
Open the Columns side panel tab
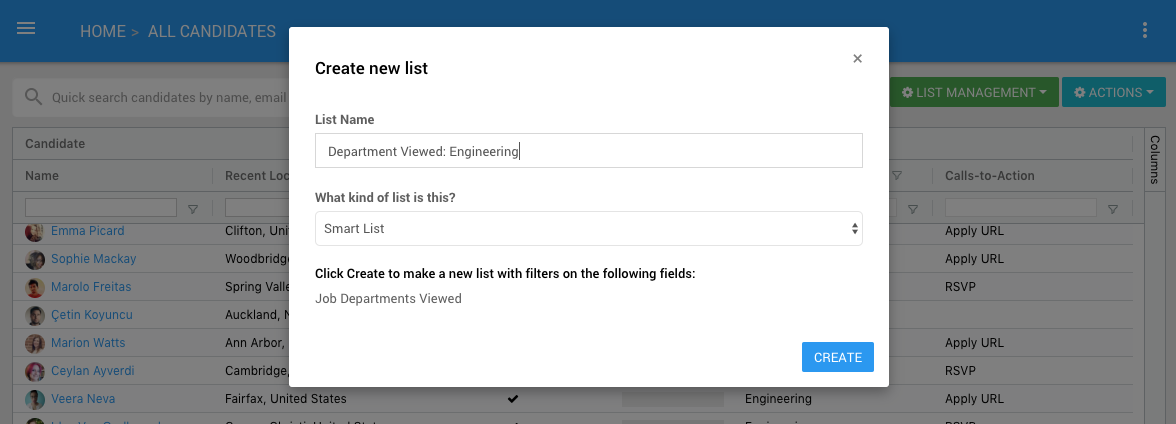[1155, 160]
